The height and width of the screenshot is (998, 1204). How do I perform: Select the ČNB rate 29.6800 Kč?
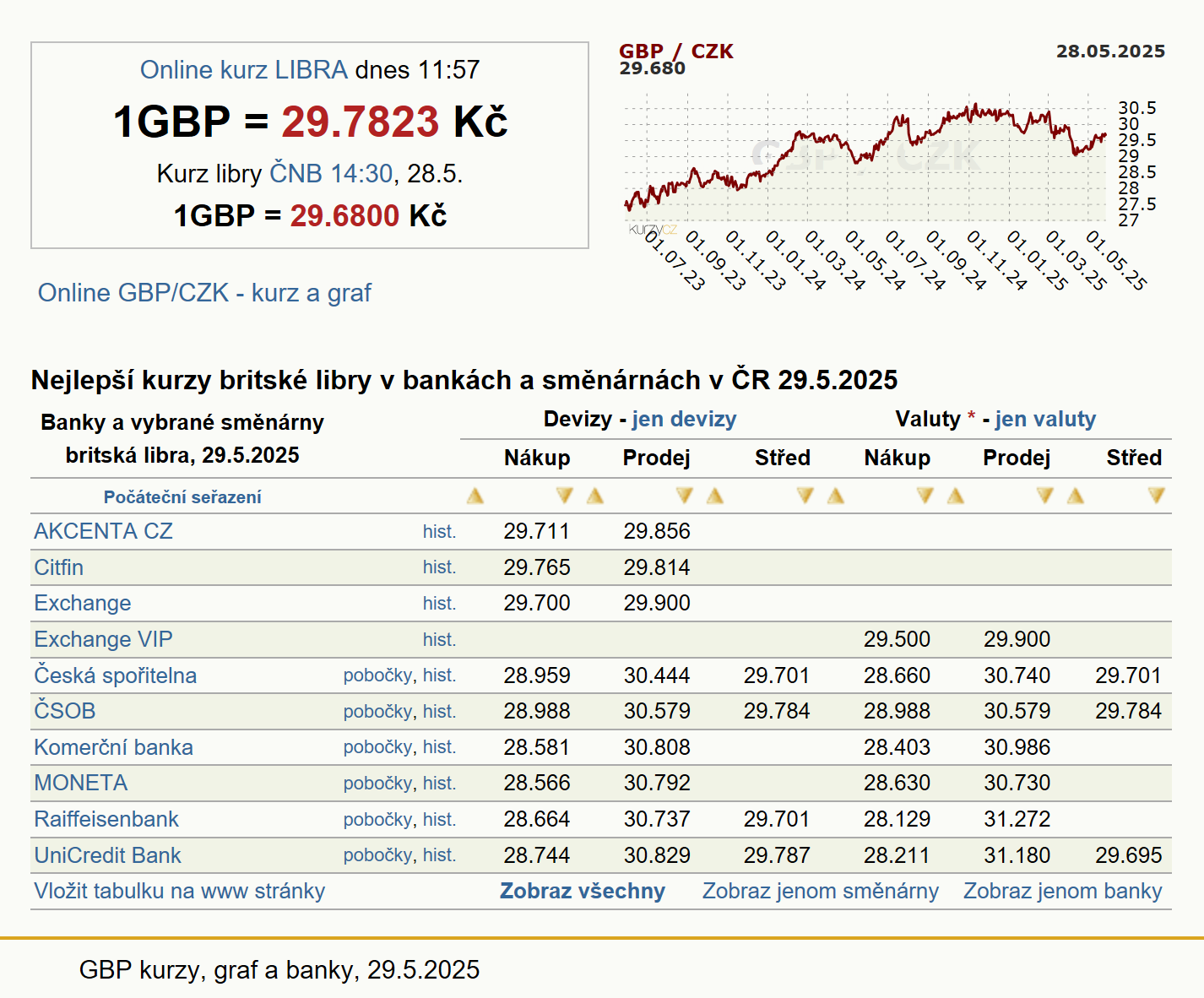[368, 216]
